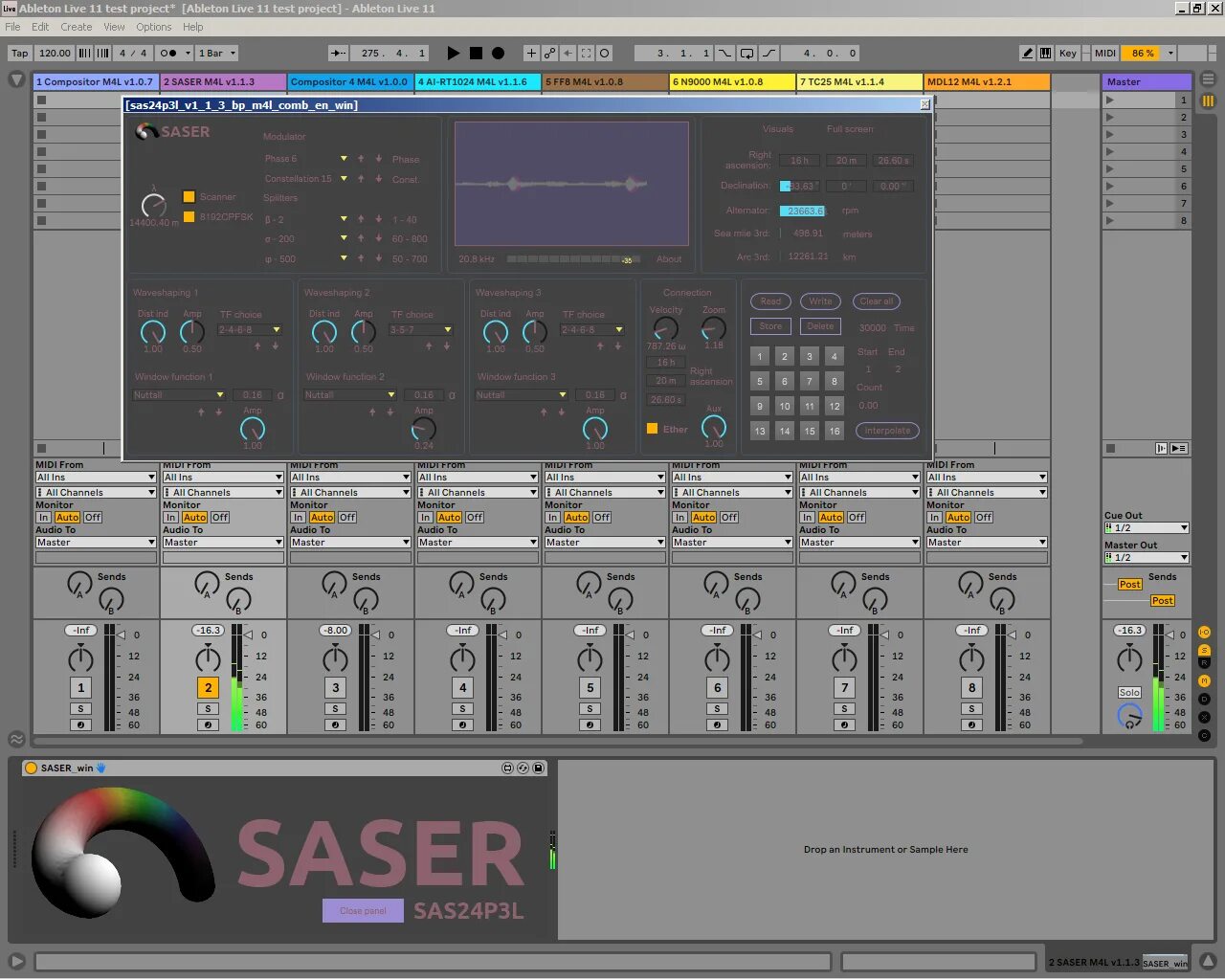
Task: Click the Alternator value field 23663.6
Action: [802, 211]
